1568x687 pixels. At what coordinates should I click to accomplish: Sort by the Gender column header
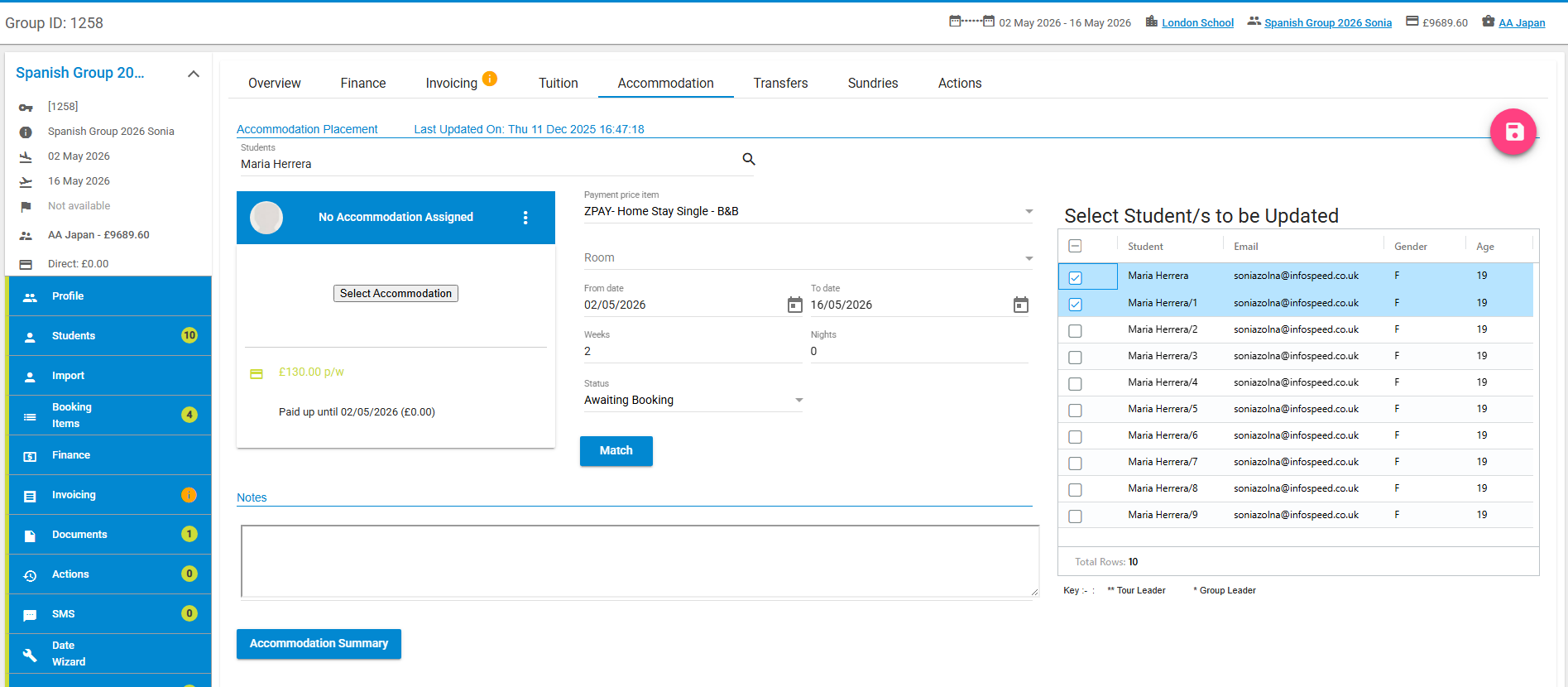tap(1410, 247)
